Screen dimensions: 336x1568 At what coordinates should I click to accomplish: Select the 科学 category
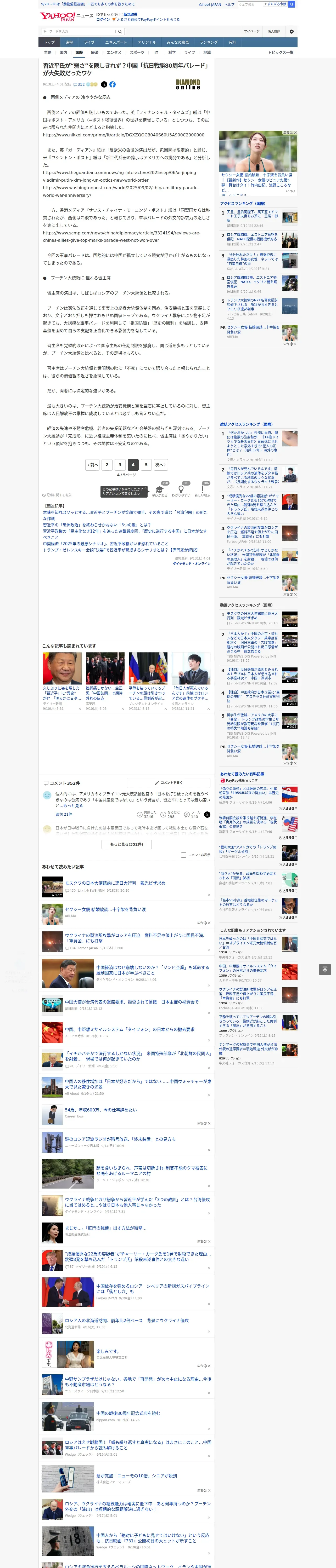(172, 52)
